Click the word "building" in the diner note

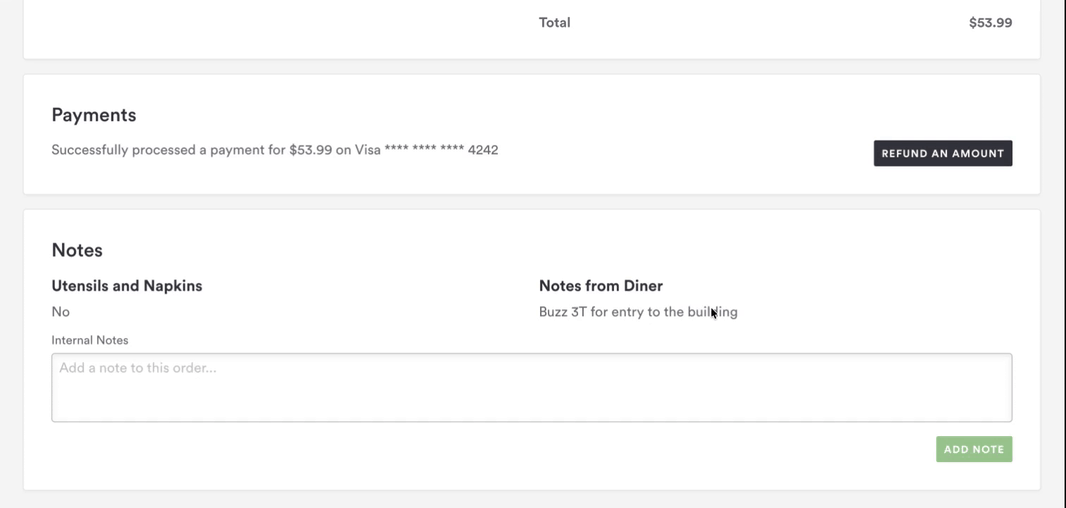(713, 312)
